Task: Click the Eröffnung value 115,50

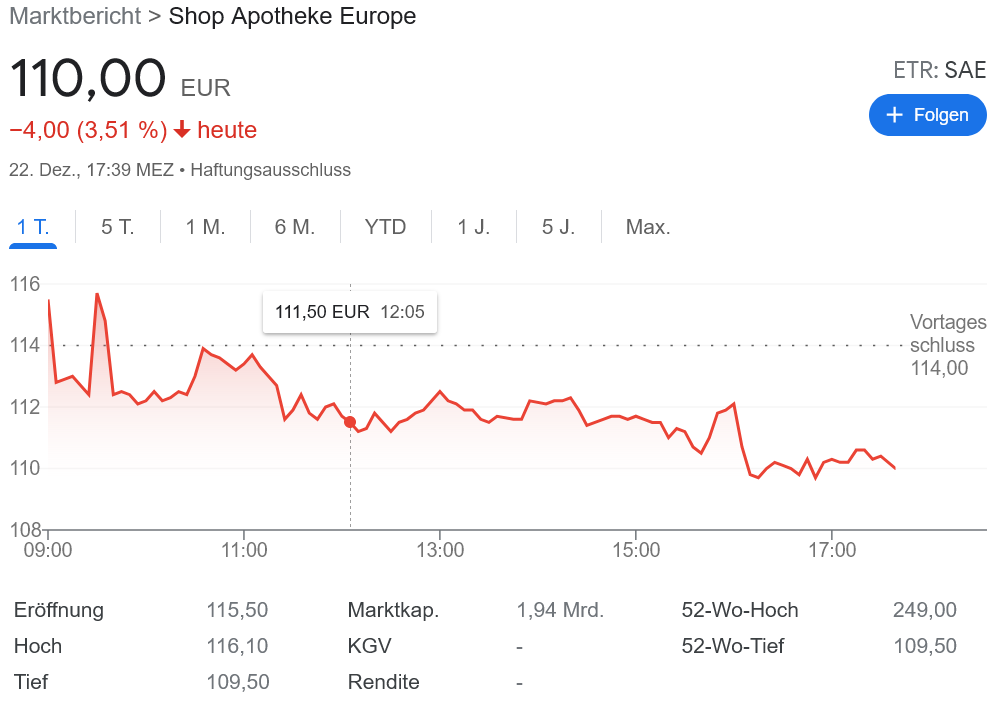Action: point(237,610)
